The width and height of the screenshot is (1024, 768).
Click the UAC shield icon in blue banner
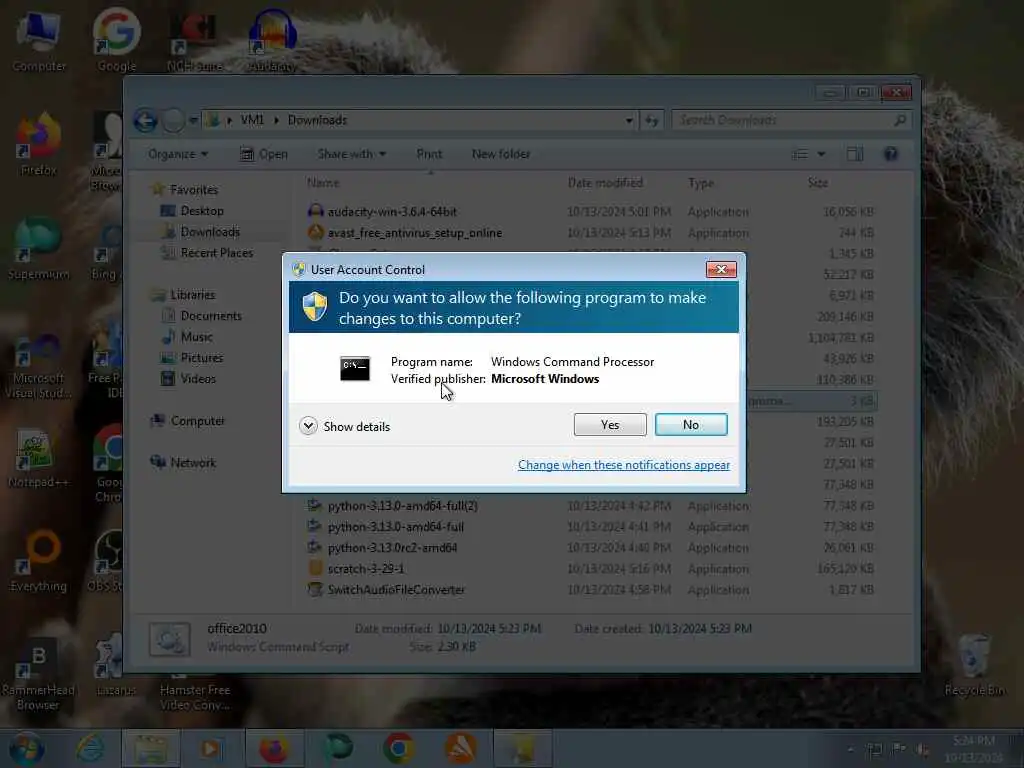coord(315,307)
